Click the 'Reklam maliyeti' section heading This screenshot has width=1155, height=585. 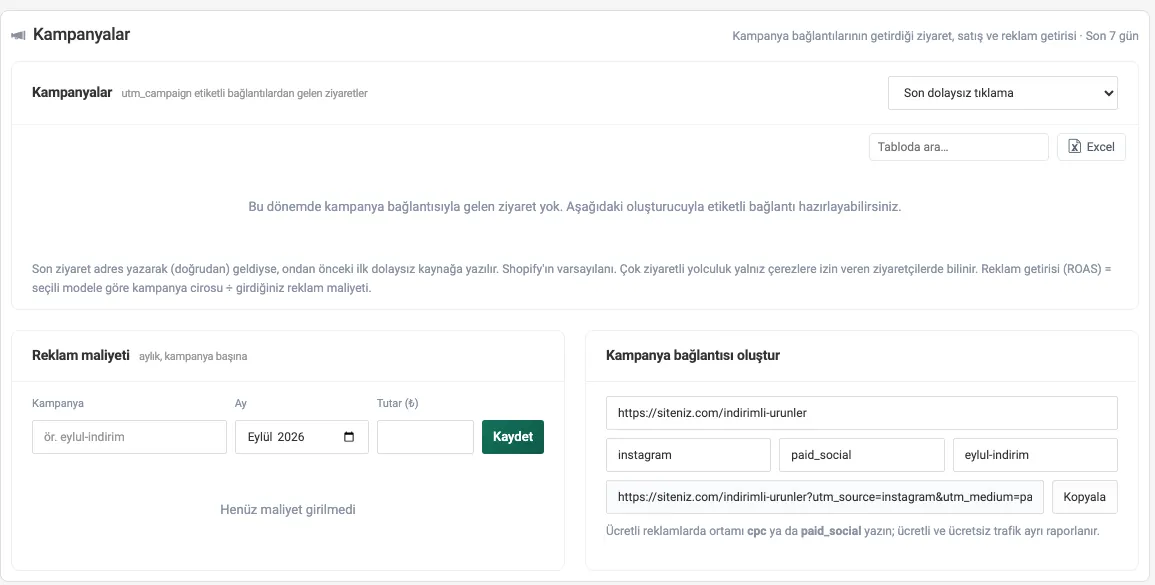[x=81, y=355]
